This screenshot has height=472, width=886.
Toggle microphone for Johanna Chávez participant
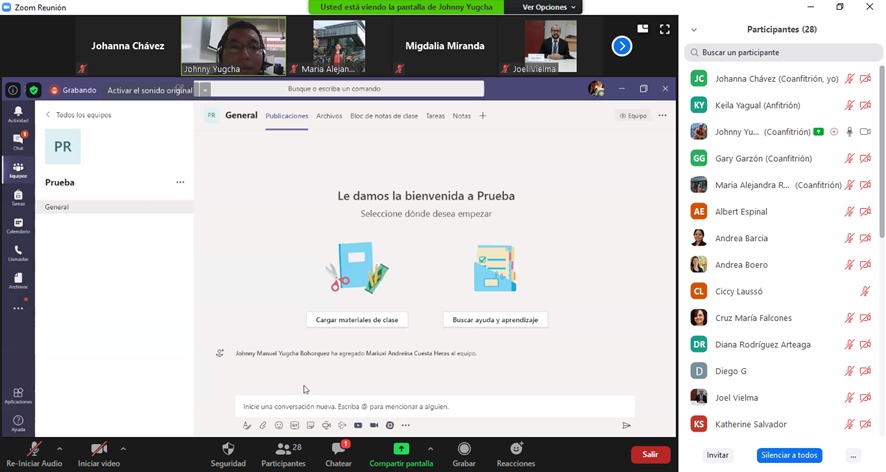coord(849,79)
